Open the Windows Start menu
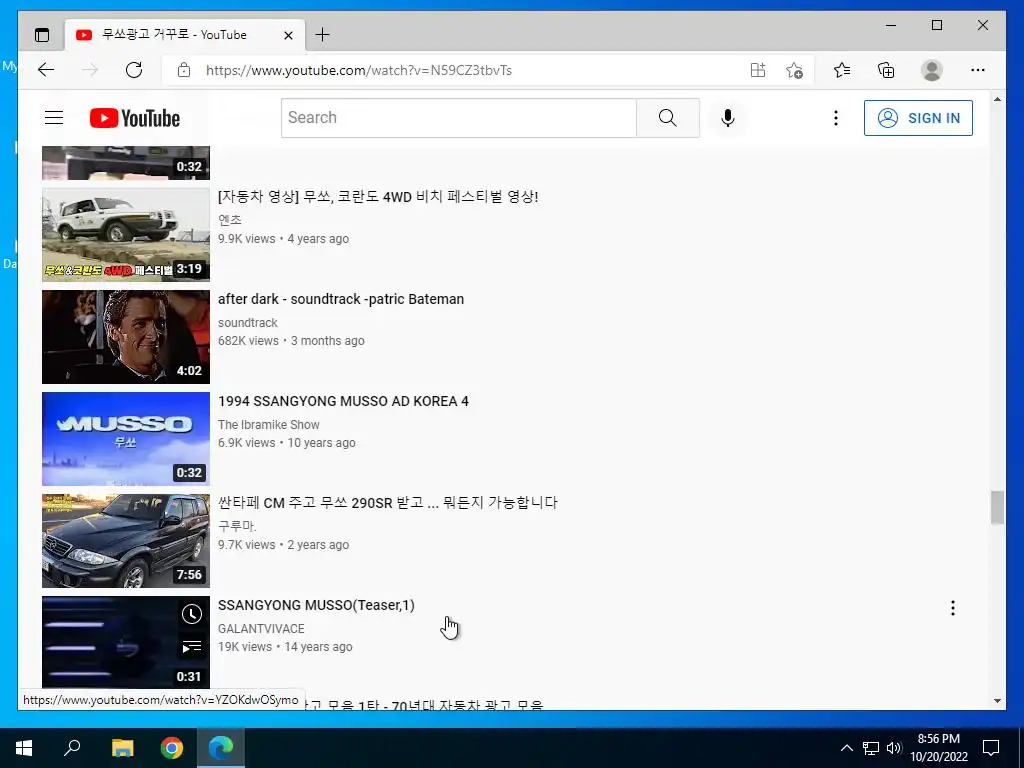 [24, 748]
